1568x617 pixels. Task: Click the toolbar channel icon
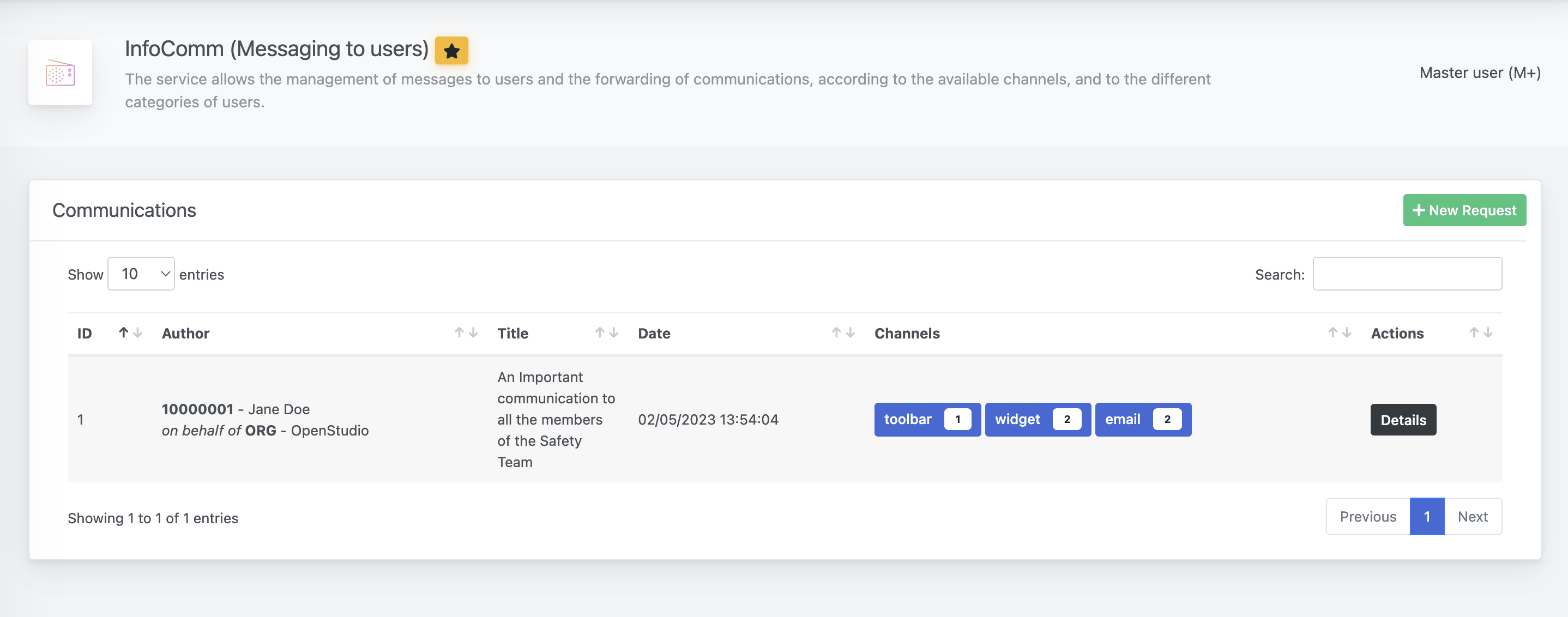click(924, 418)
